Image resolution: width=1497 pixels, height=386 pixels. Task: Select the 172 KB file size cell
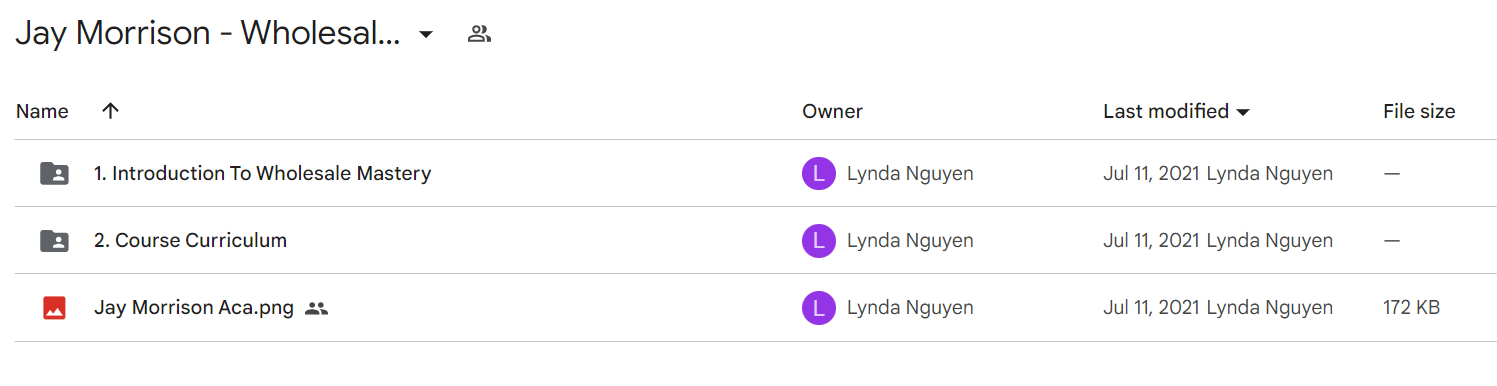tap(1411, 307)
